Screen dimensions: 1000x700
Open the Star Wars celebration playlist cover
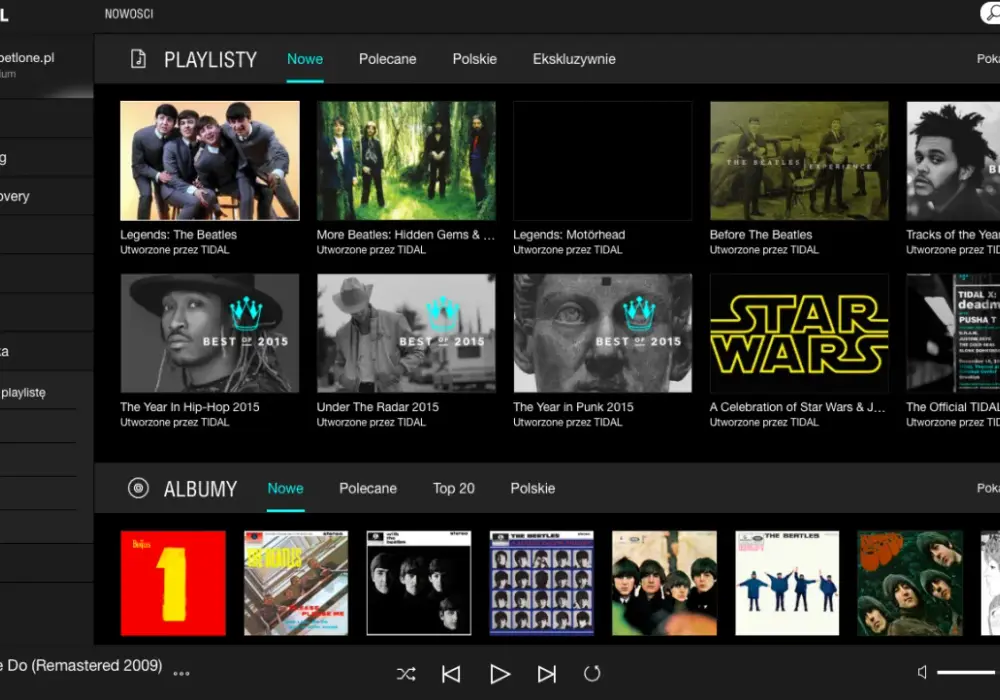click(x=799, y=333)
